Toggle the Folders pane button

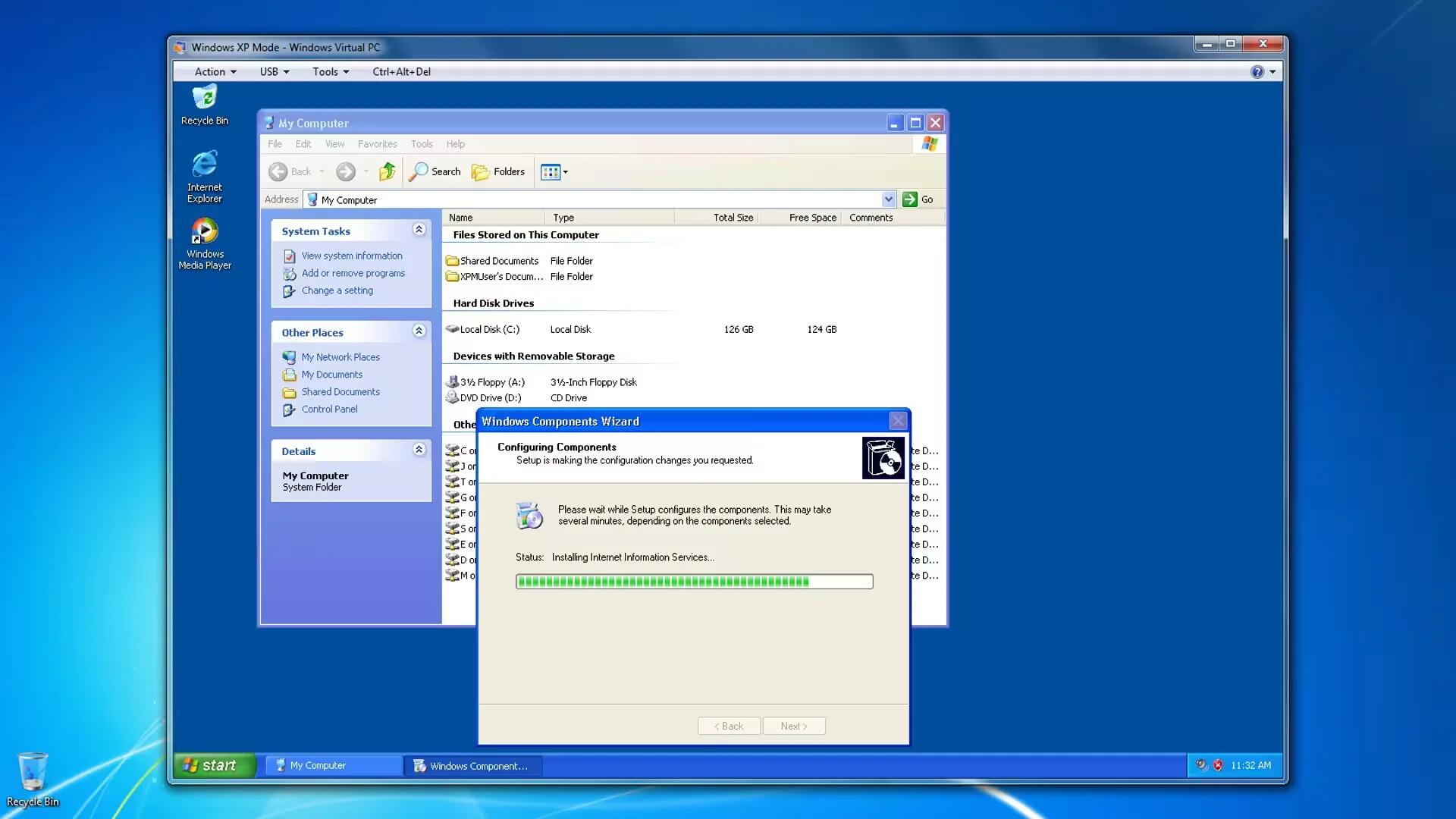pyautogui.click(x=498, y=171)
